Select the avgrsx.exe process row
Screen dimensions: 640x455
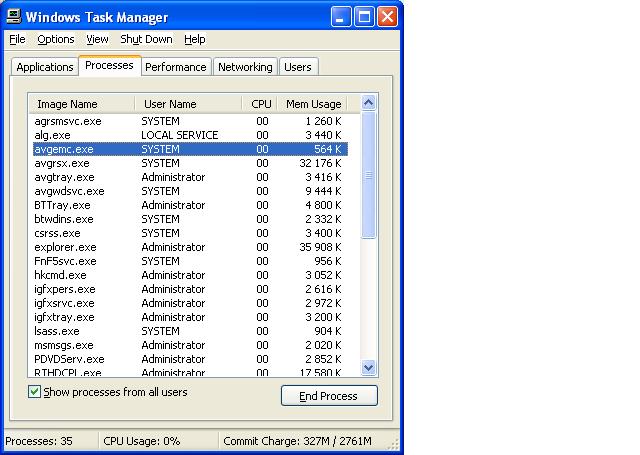190,163
